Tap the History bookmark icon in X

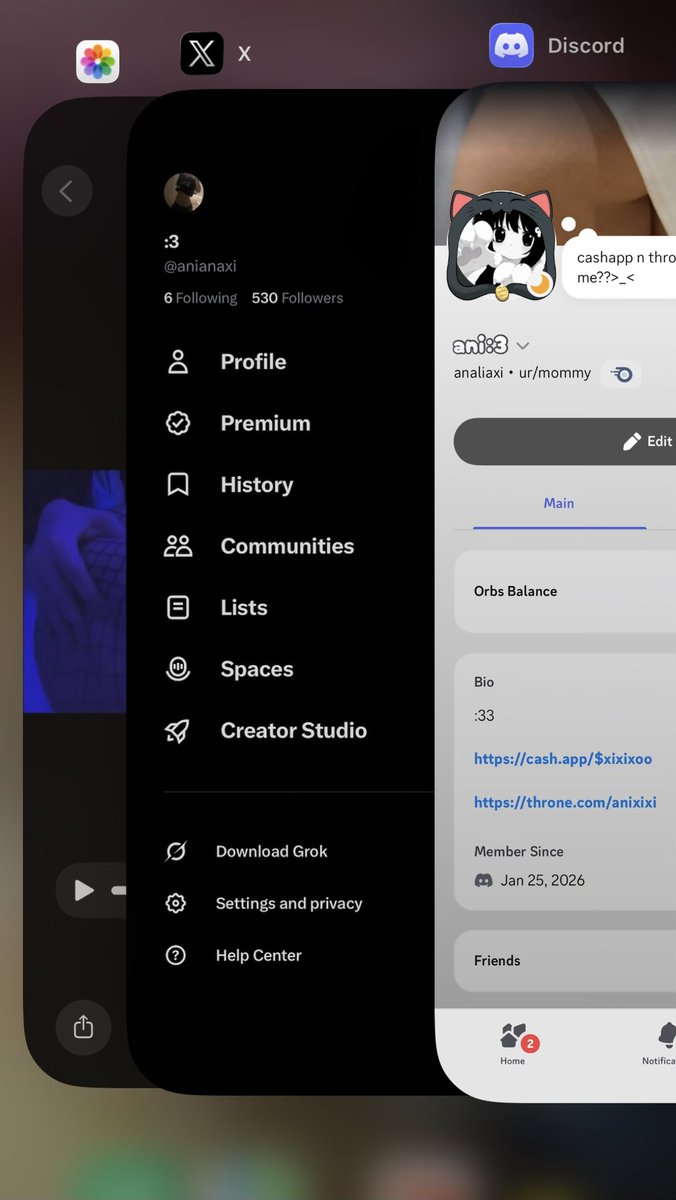[x=178, y=485]
